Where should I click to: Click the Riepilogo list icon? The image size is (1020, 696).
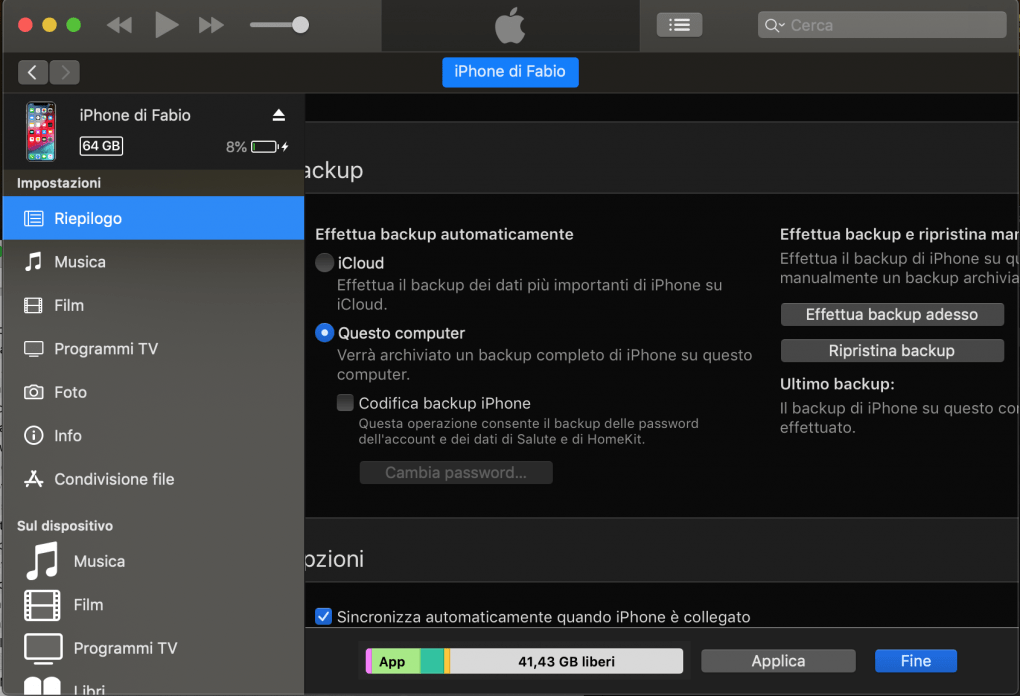pos(34,219)
